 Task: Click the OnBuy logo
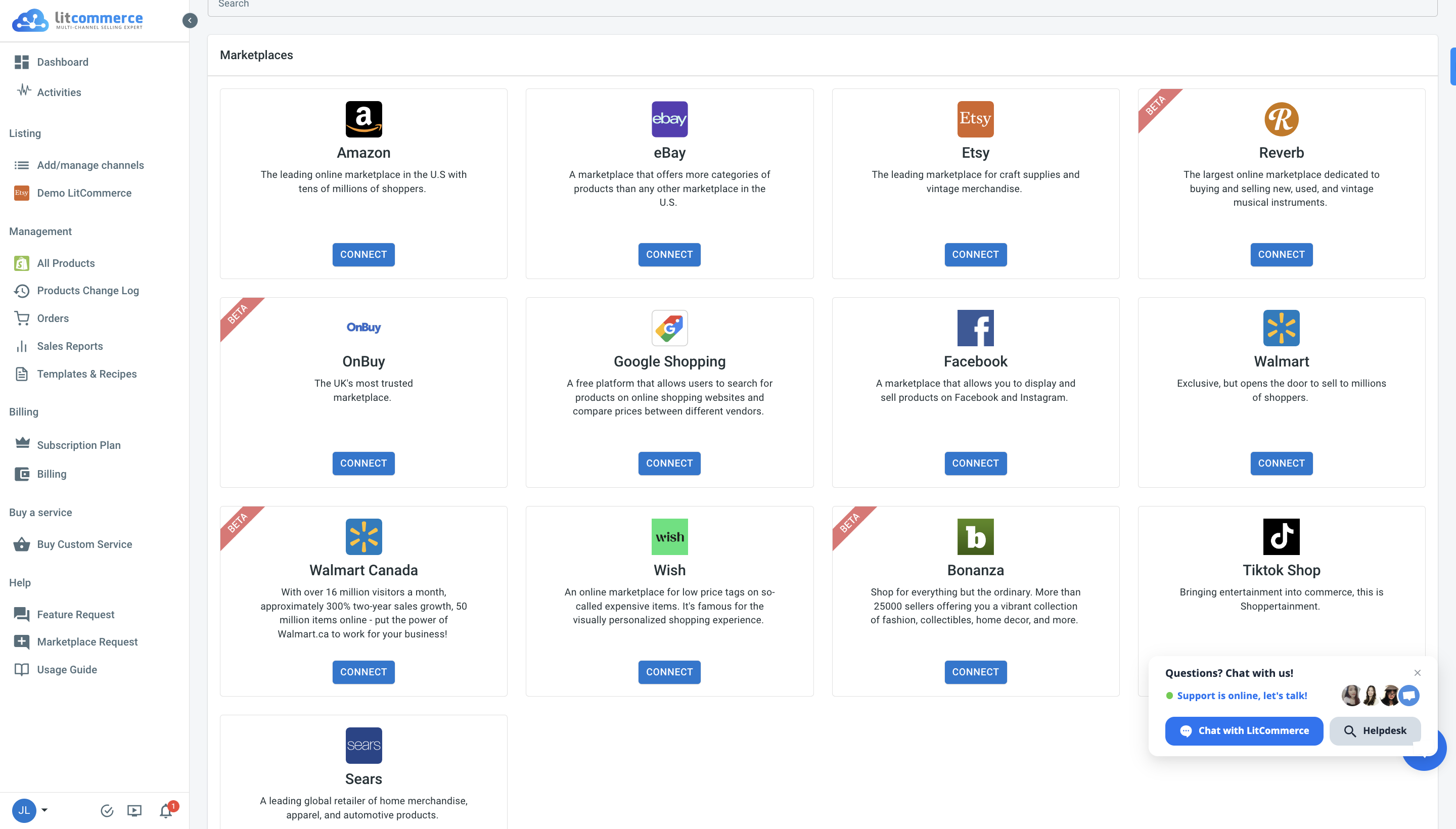[363, 328]
